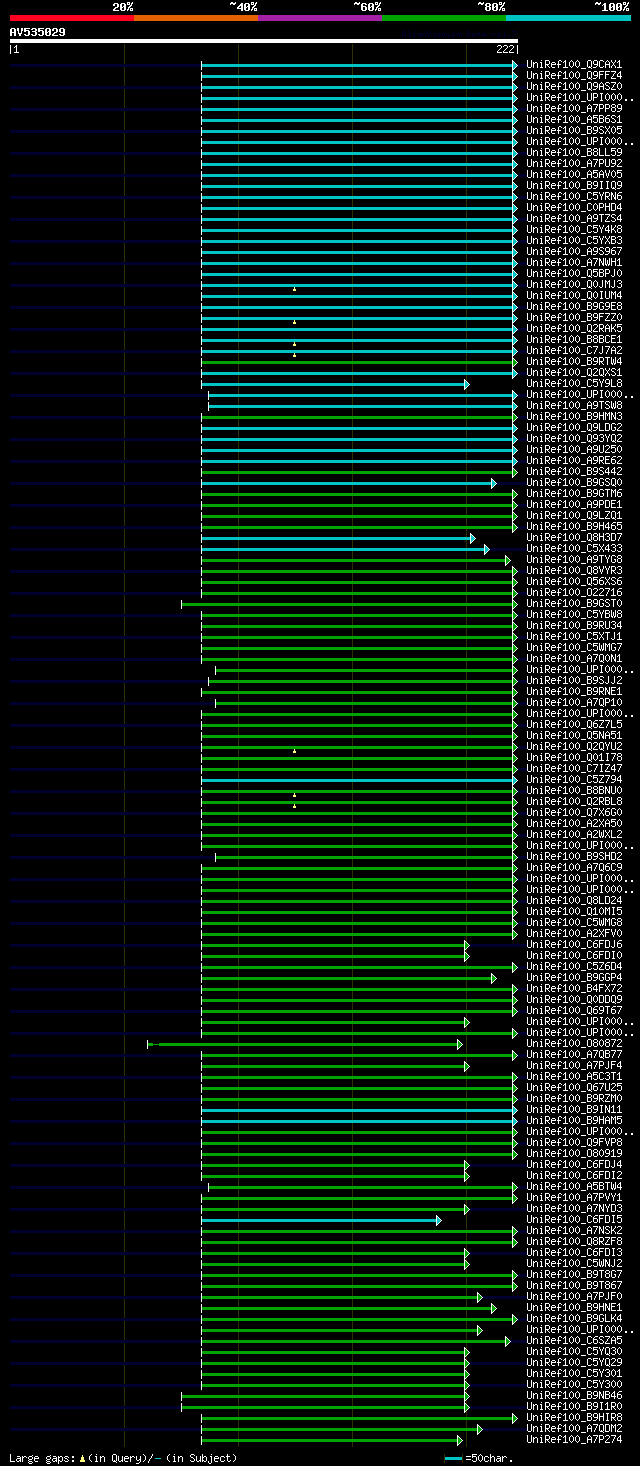The image size is (640, 1466).
Task: Click the cyan alignment bar for Q9CAX1
Action: 358,64
